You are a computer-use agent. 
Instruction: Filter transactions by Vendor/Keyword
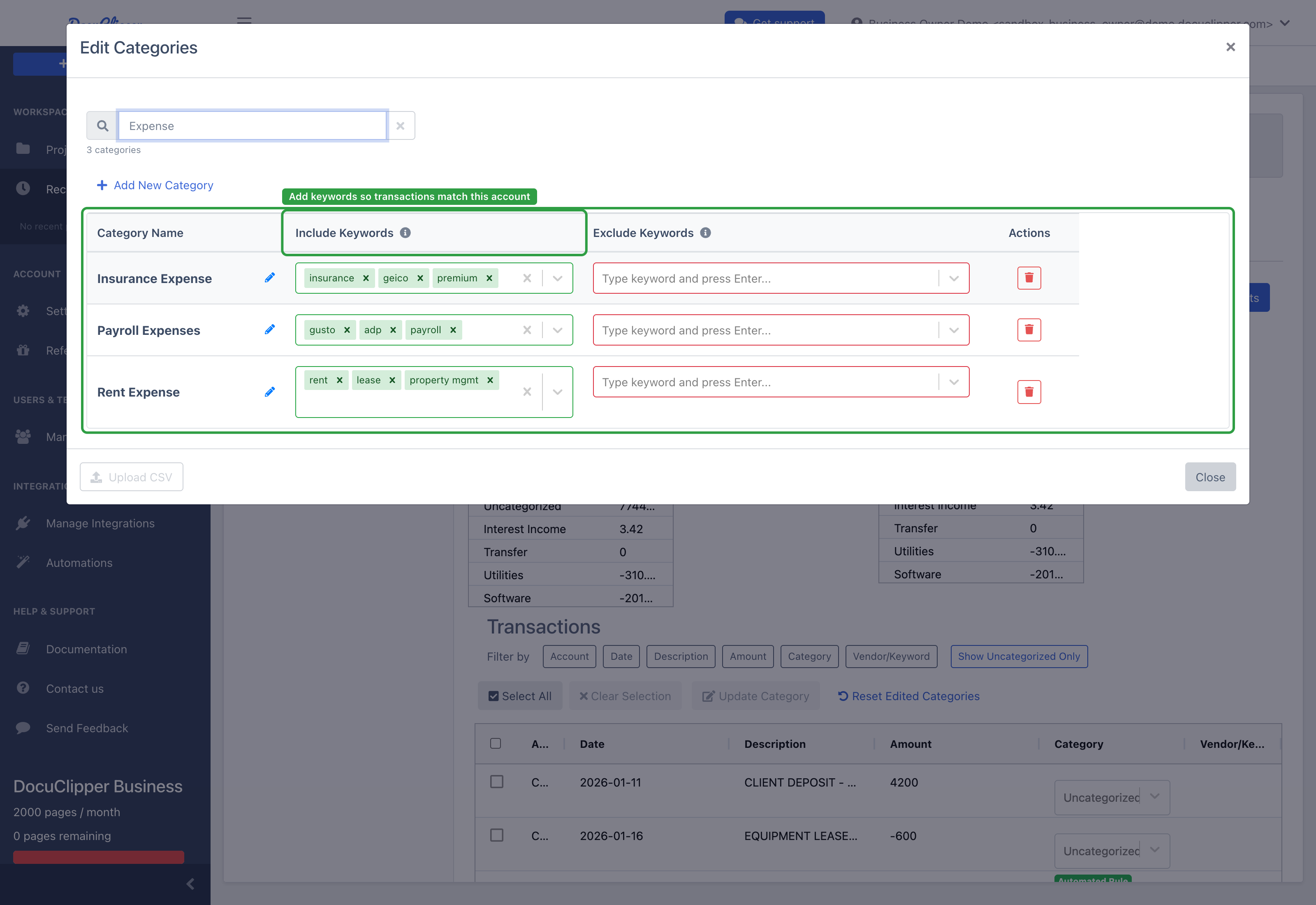891,656
